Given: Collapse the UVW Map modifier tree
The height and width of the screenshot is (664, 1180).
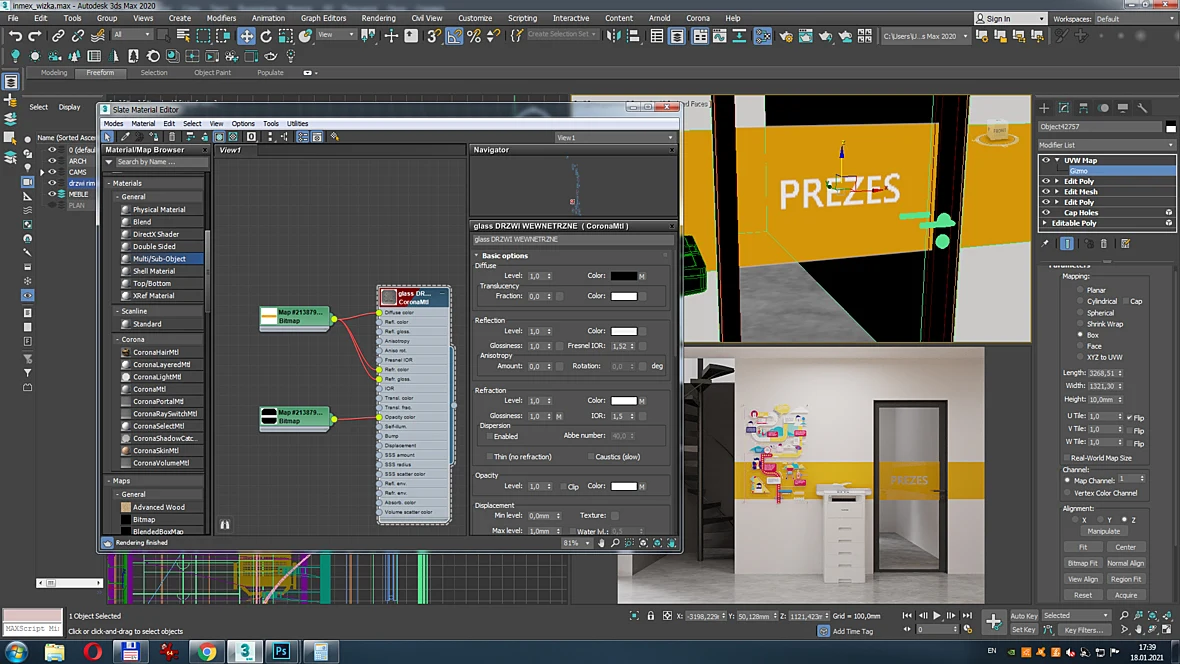Looking at the screenshot, I should point(1057,160).
